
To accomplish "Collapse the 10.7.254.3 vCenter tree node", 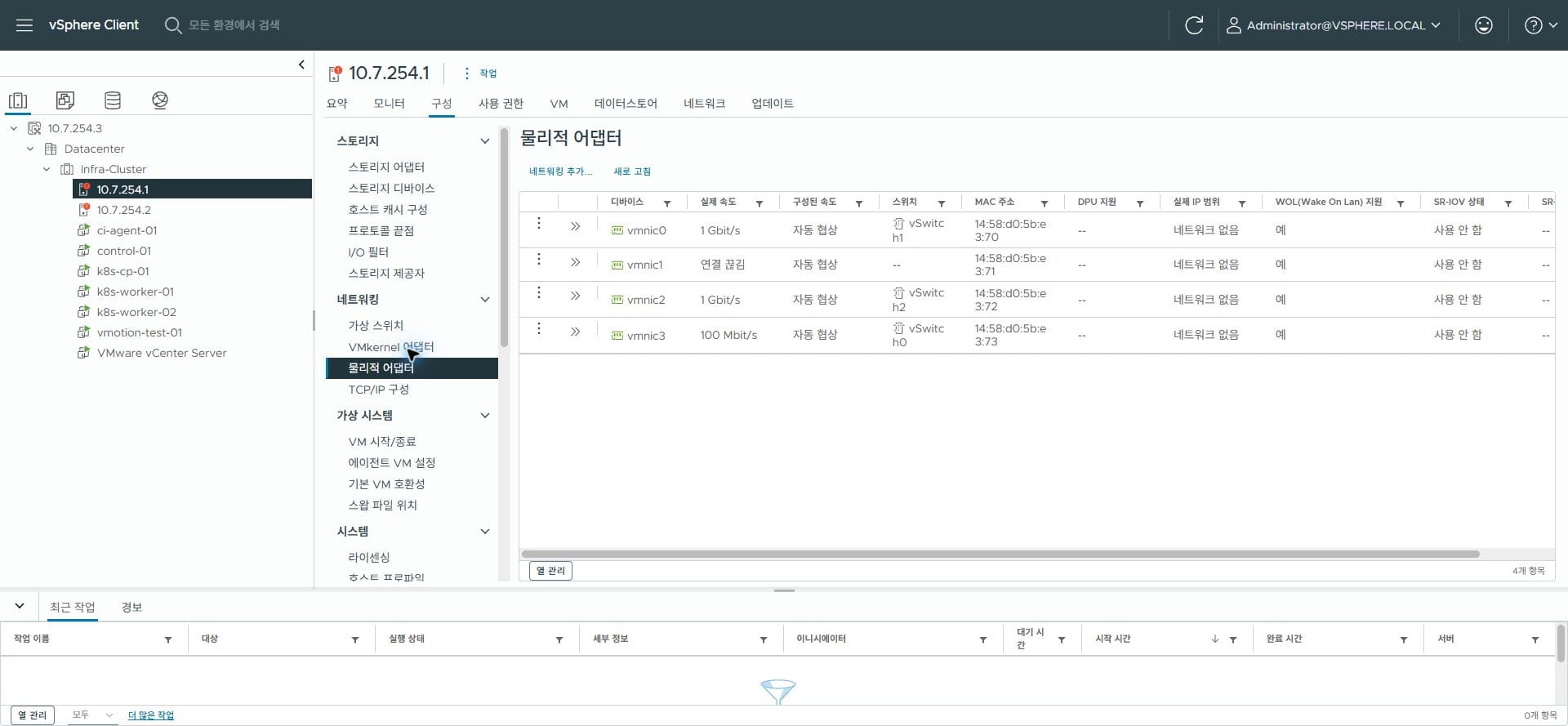I will point(14,128).
